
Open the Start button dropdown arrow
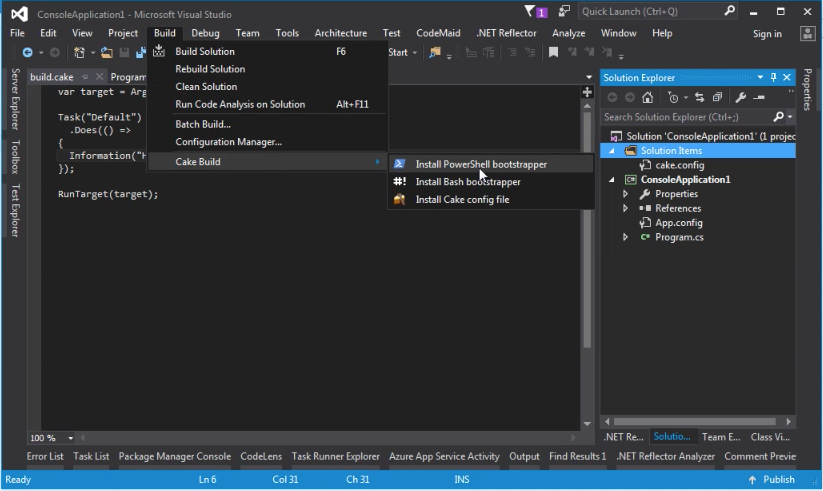click(415, 53)
